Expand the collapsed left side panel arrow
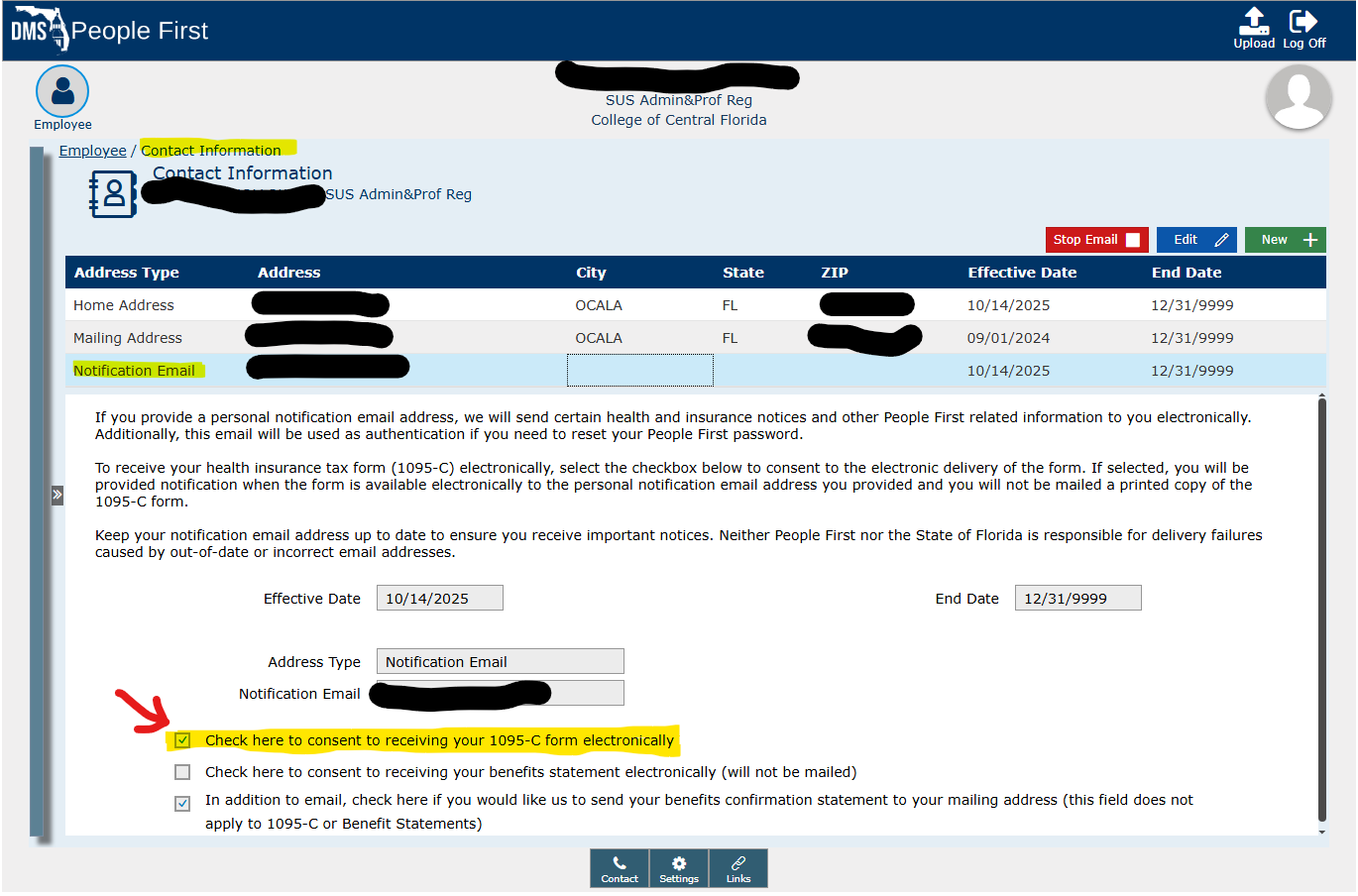Image resolution: width=1358 pixels, height=896 pixels. tap(57, 495)
